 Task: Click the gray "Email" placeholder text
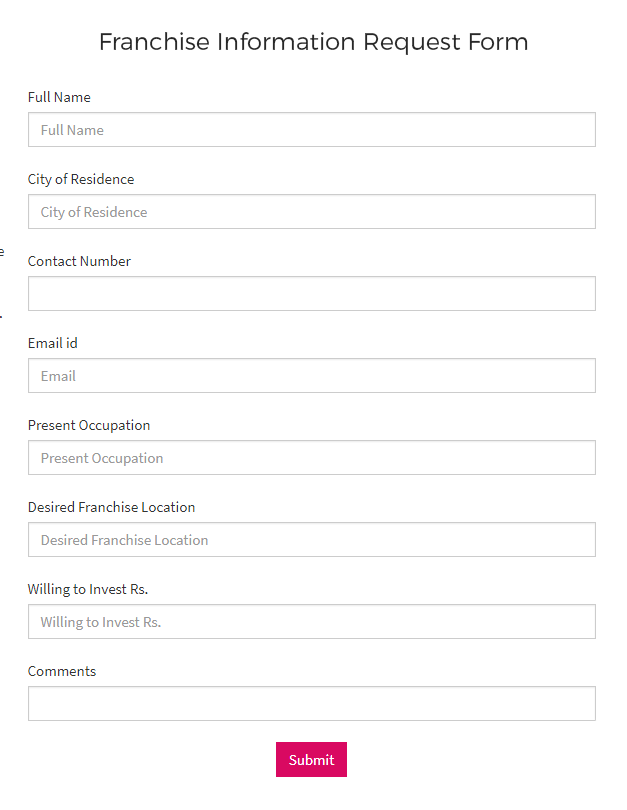click(58, 376)
